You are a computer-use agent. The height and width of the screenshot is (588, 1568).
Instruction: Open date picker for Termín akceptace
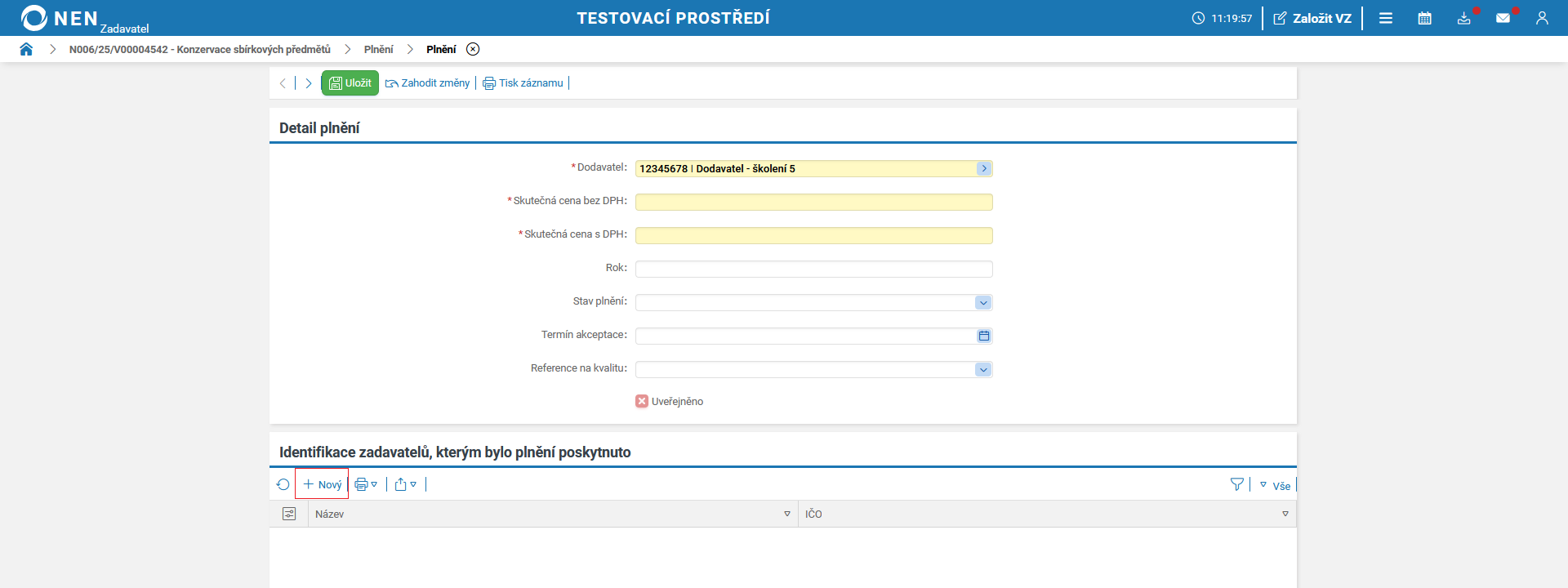pos(984,336)
